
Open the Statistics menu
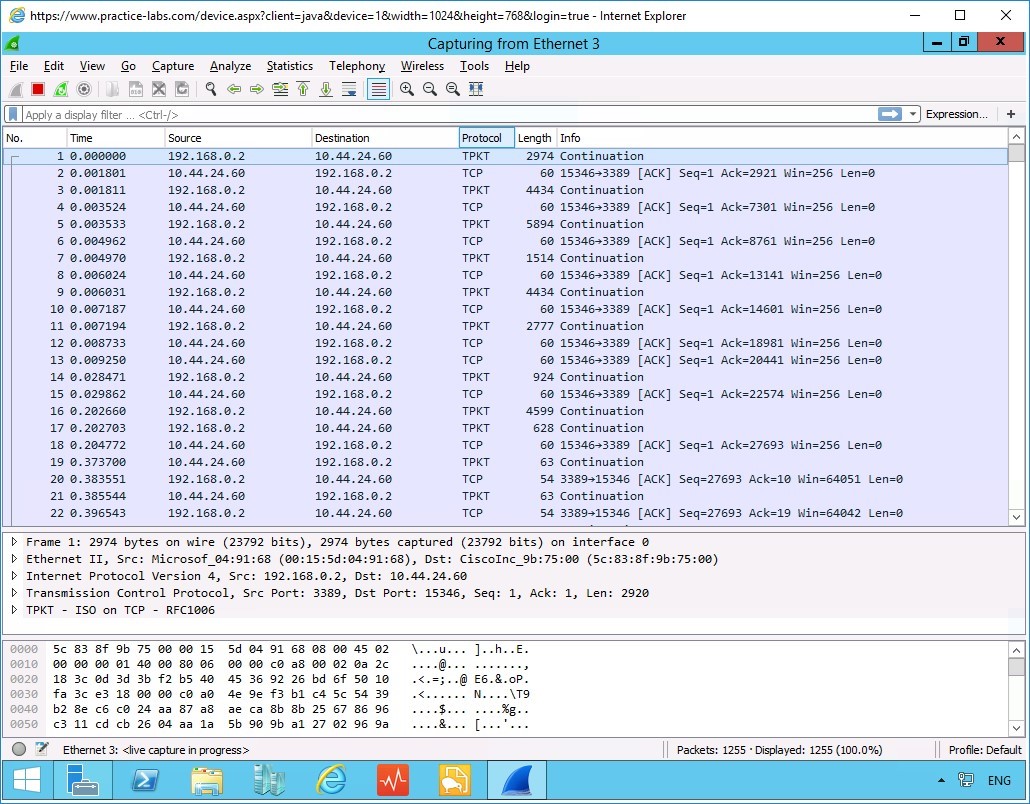tap(290, 66)
